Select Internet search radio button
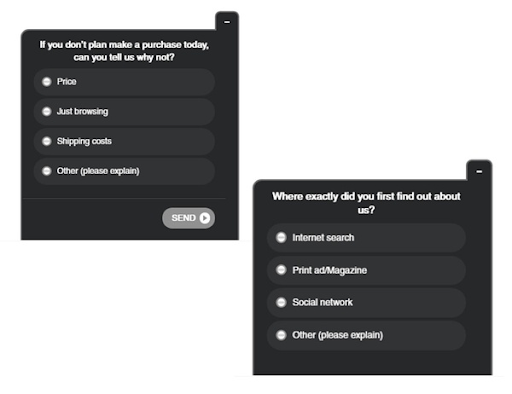Image resolution: width=512 pixels, height=394 pixels. coord(281,237)
